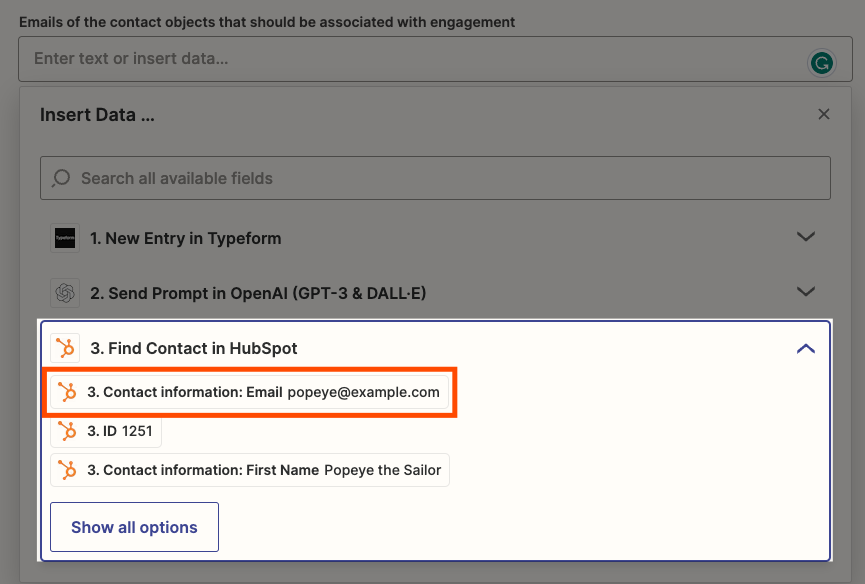Image resolution: width=865 pixels, height=584 pixels.
Task: Collapse the Find Contact in HubSpot chevron
Action: 805,349
